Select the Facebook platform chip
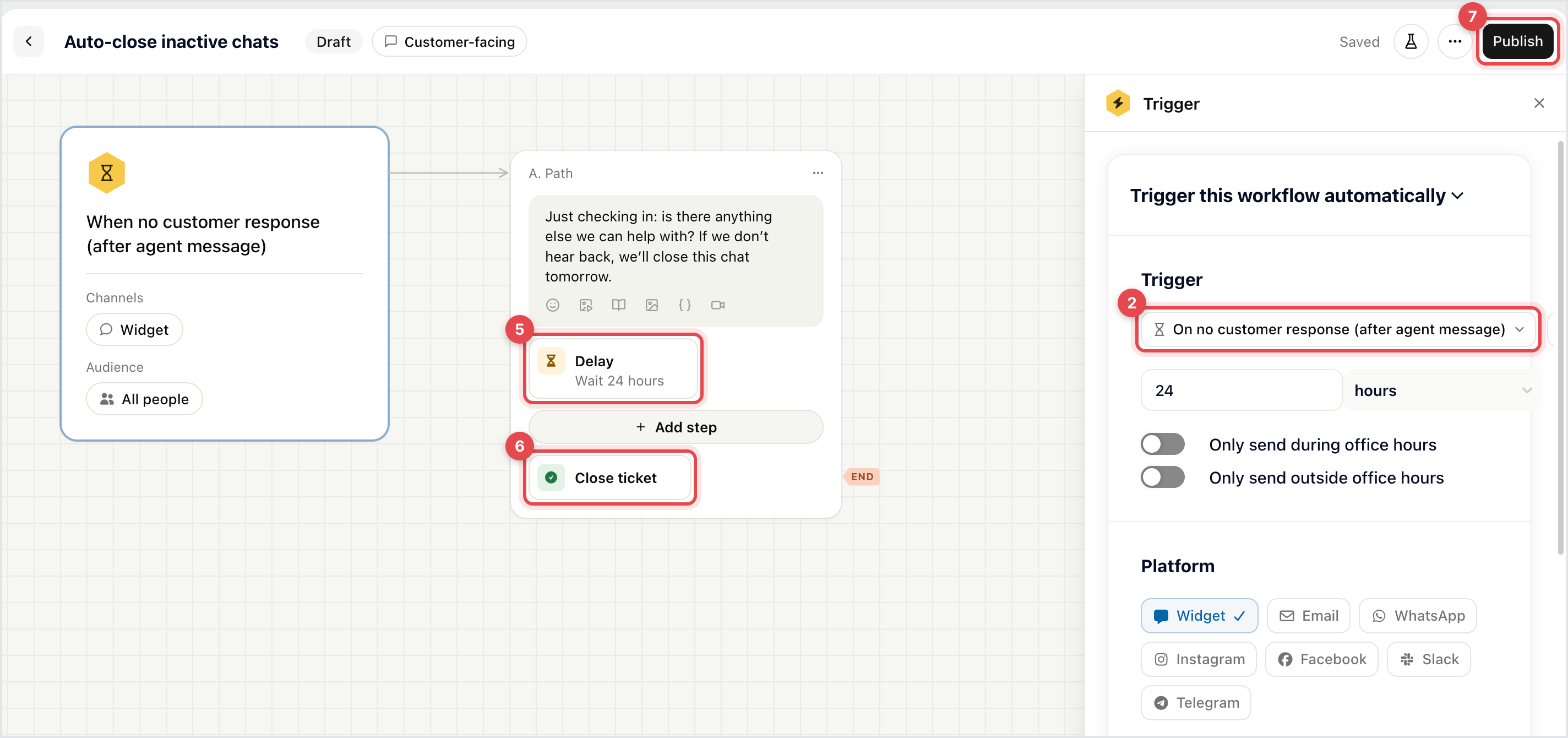1568x738 pixels. coord(1322,659)
